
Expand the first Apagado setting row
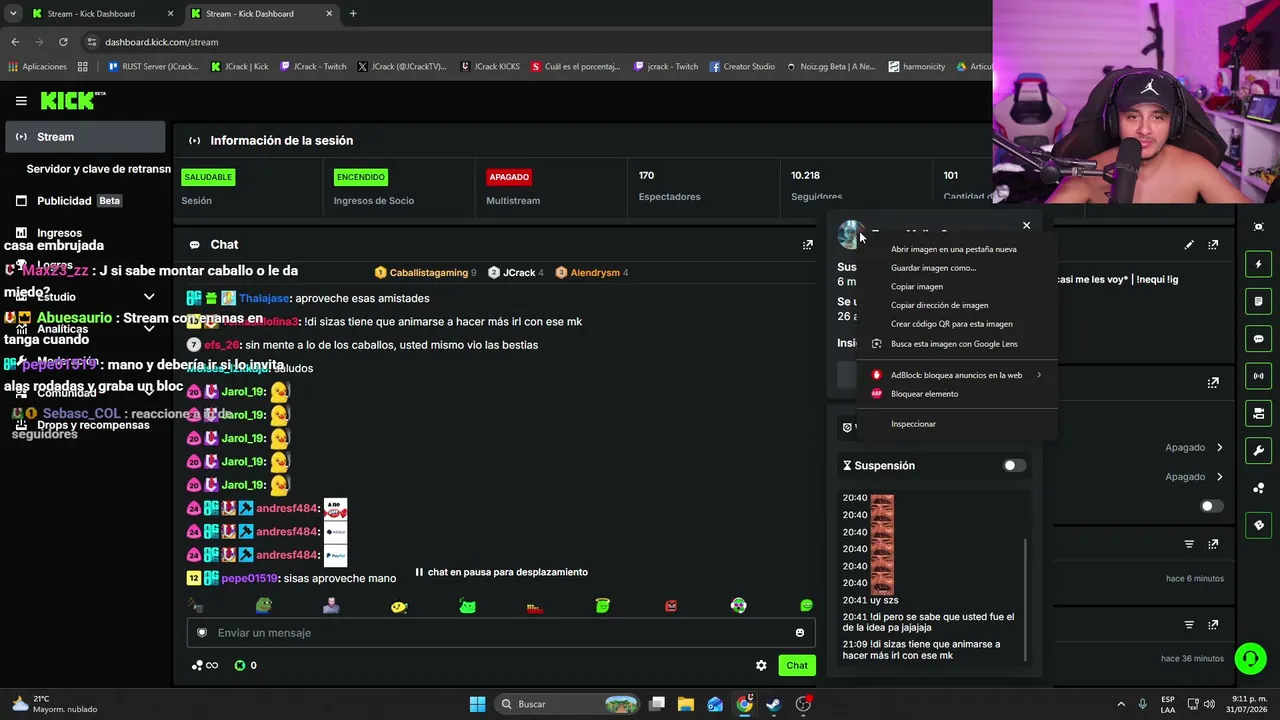[1195, 448]
